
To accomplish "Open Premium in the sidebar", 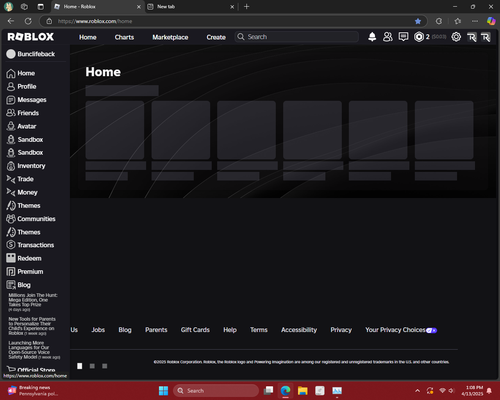I will tap(25, 272).
